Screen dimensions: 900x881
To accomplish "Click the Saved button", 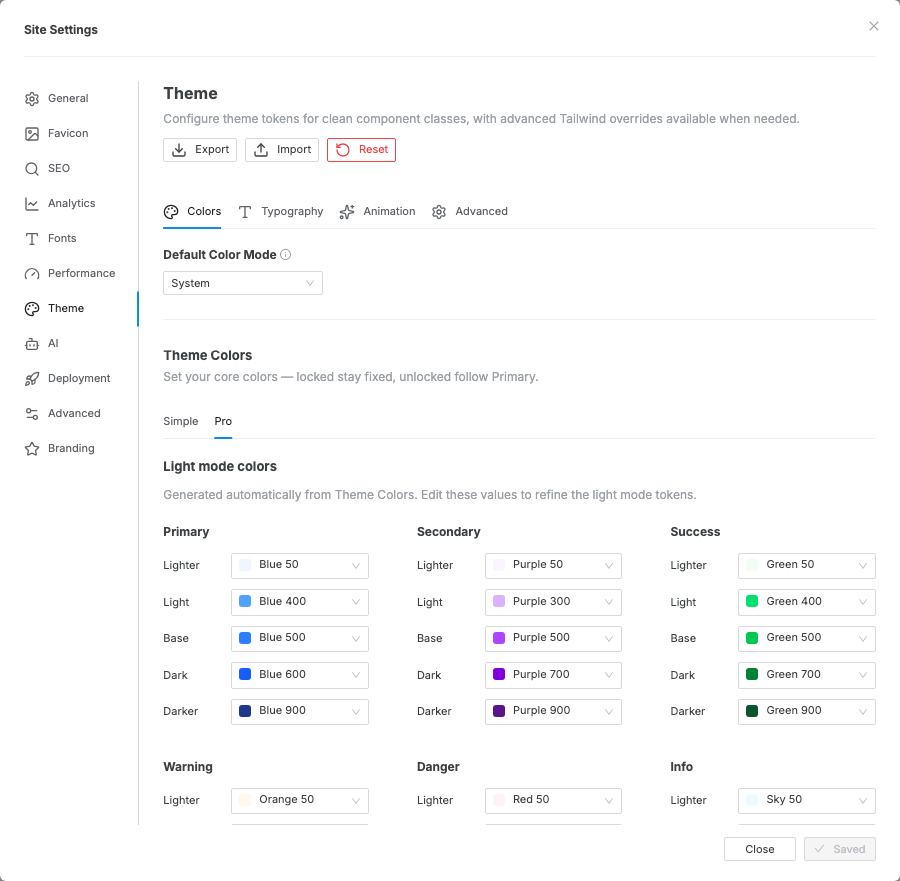I will (x=840, y=849).
